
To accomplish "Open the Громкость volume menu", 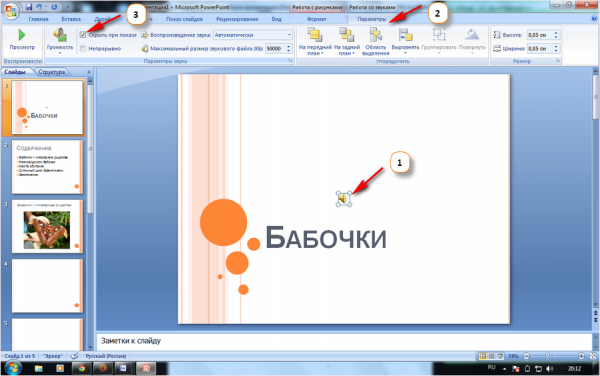I will 60,41.
